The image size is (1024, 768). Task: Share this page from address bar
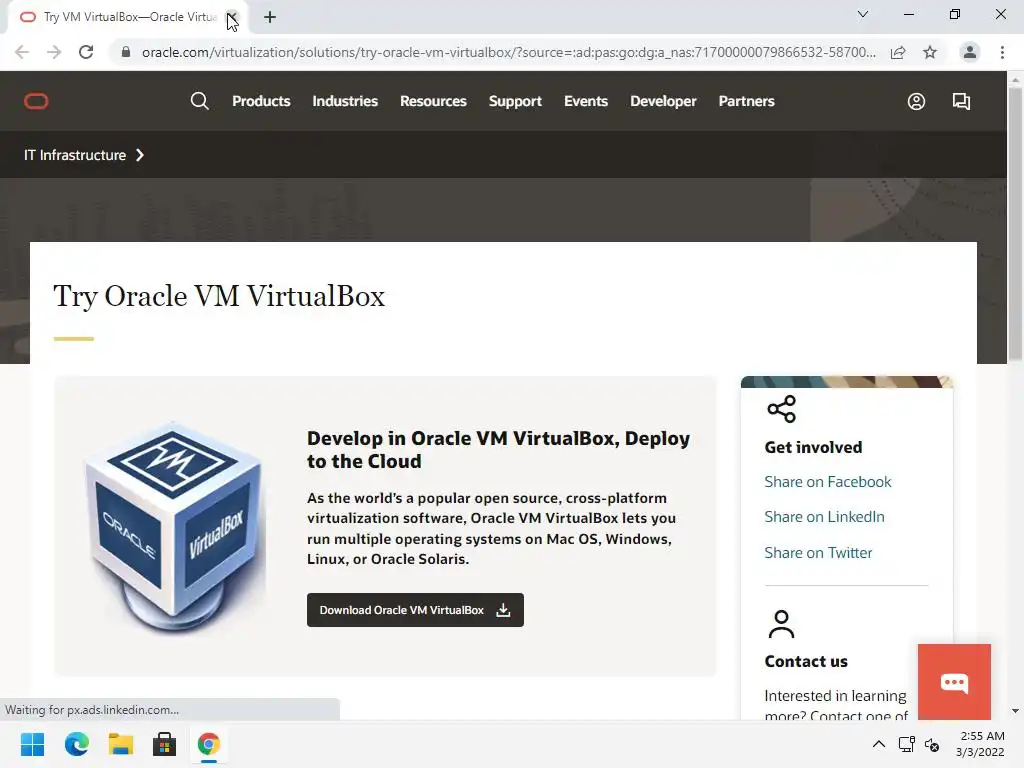pos(898,52)
